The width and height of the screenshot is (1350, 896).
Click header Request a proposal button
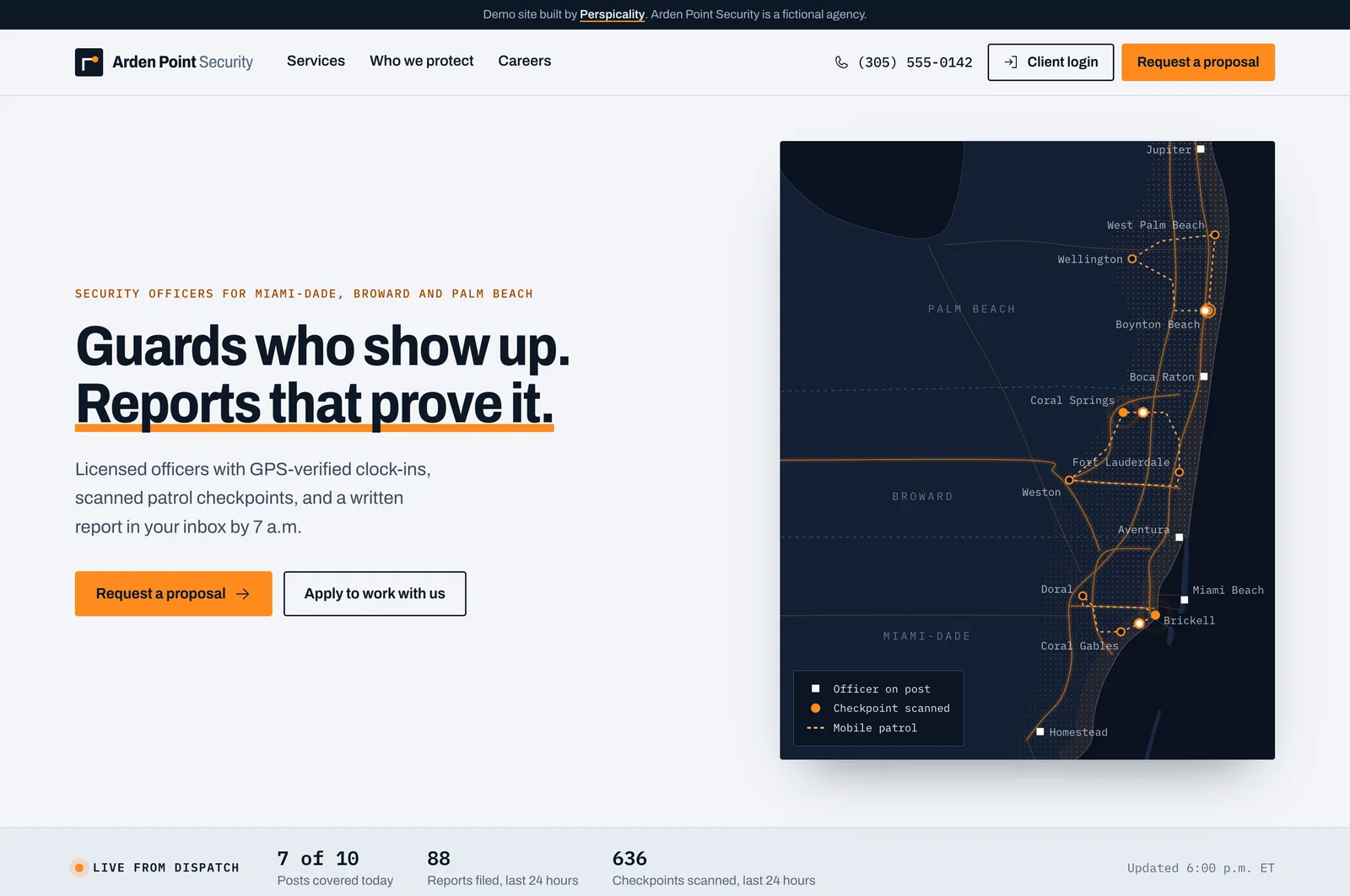pos(1198,62)
